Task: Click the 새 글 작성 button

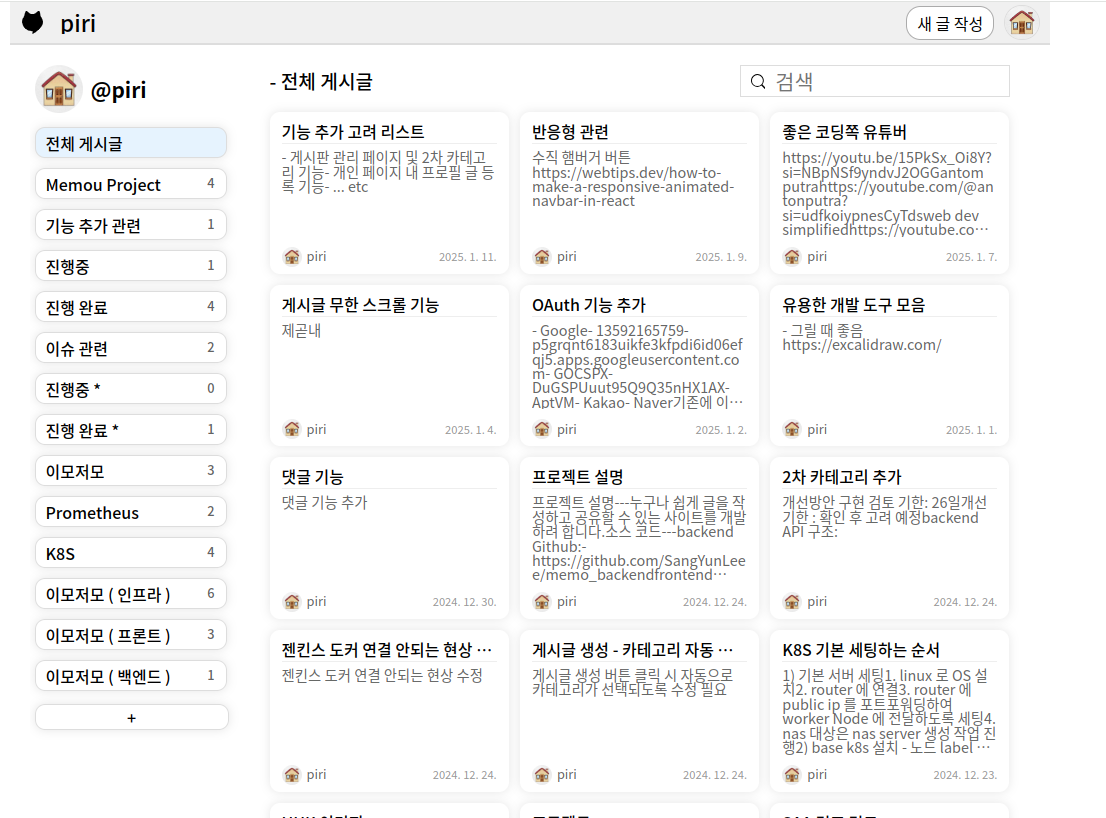Action: (949, 24)
